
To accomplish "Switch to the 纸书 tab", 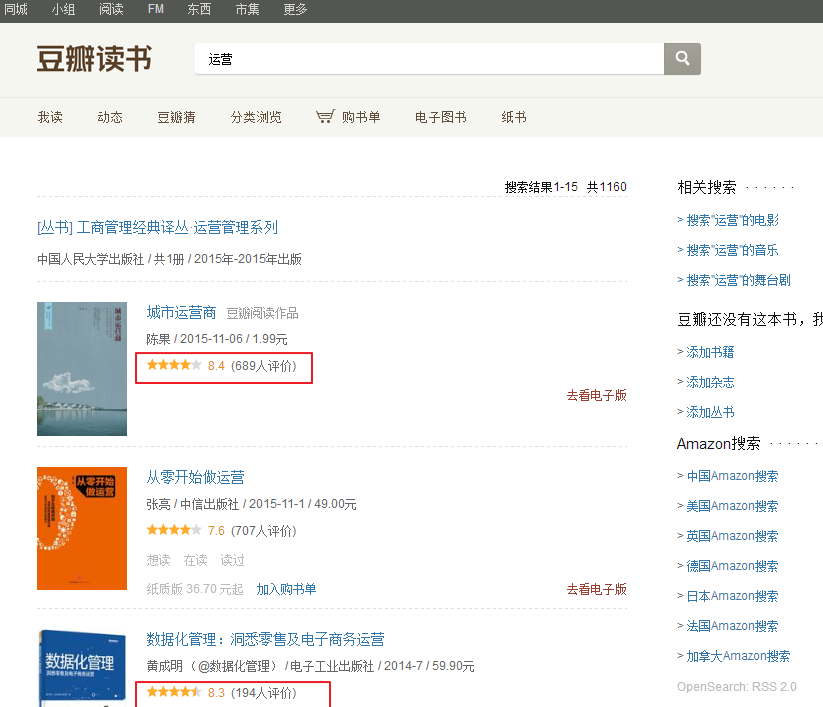I will click(513, 117).
